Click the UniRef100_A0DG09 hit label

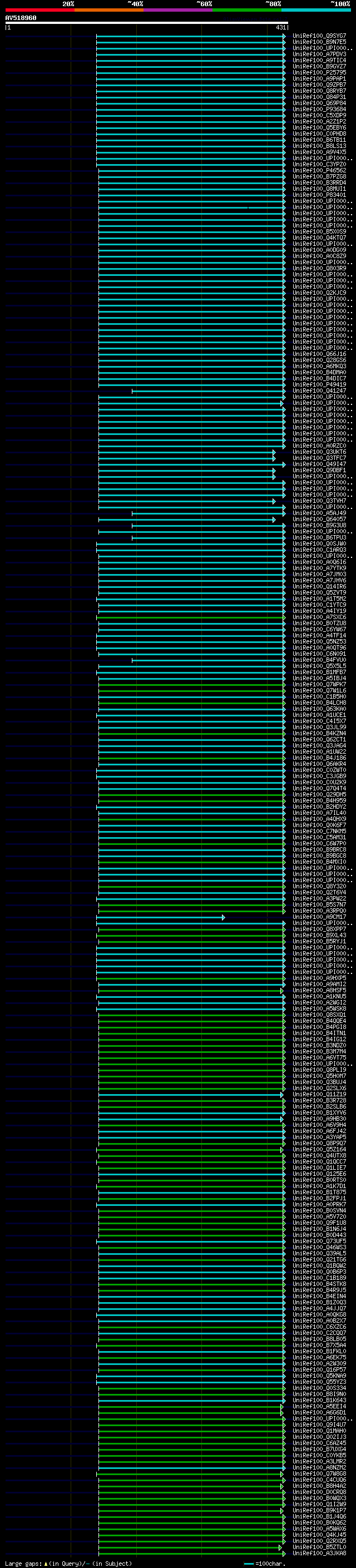point(319,250)
